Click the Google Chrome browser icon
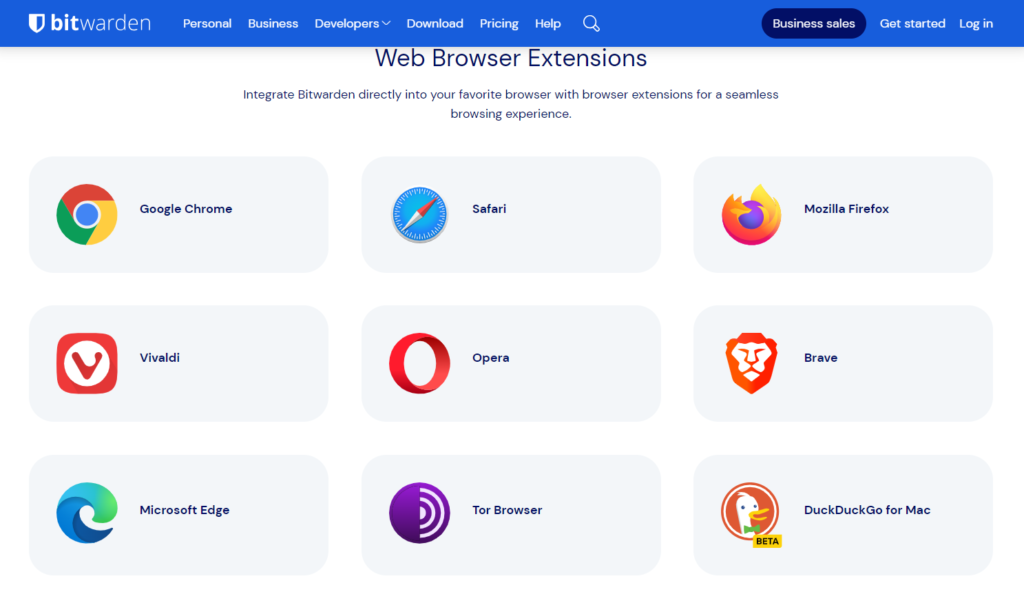Viewport: 1024px width, 603px height. pos(87,214)
